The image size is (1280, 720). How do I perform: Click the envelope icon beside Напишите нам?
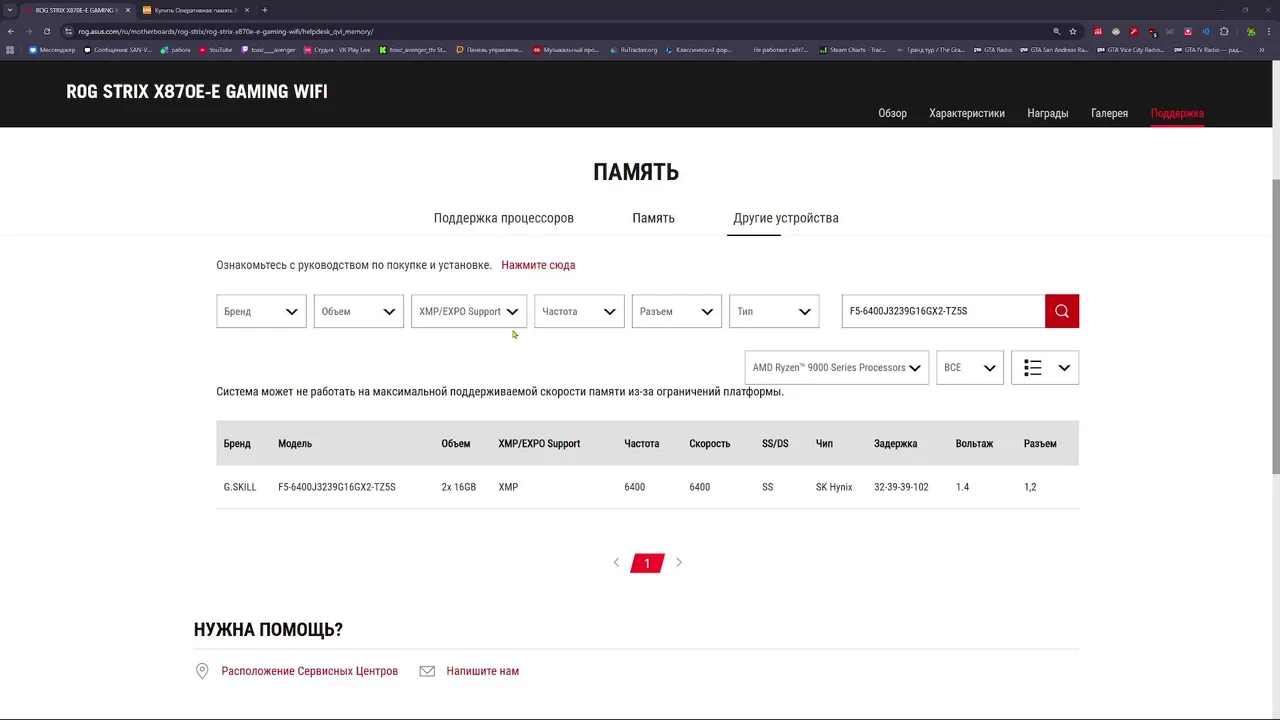click(427, 671)
